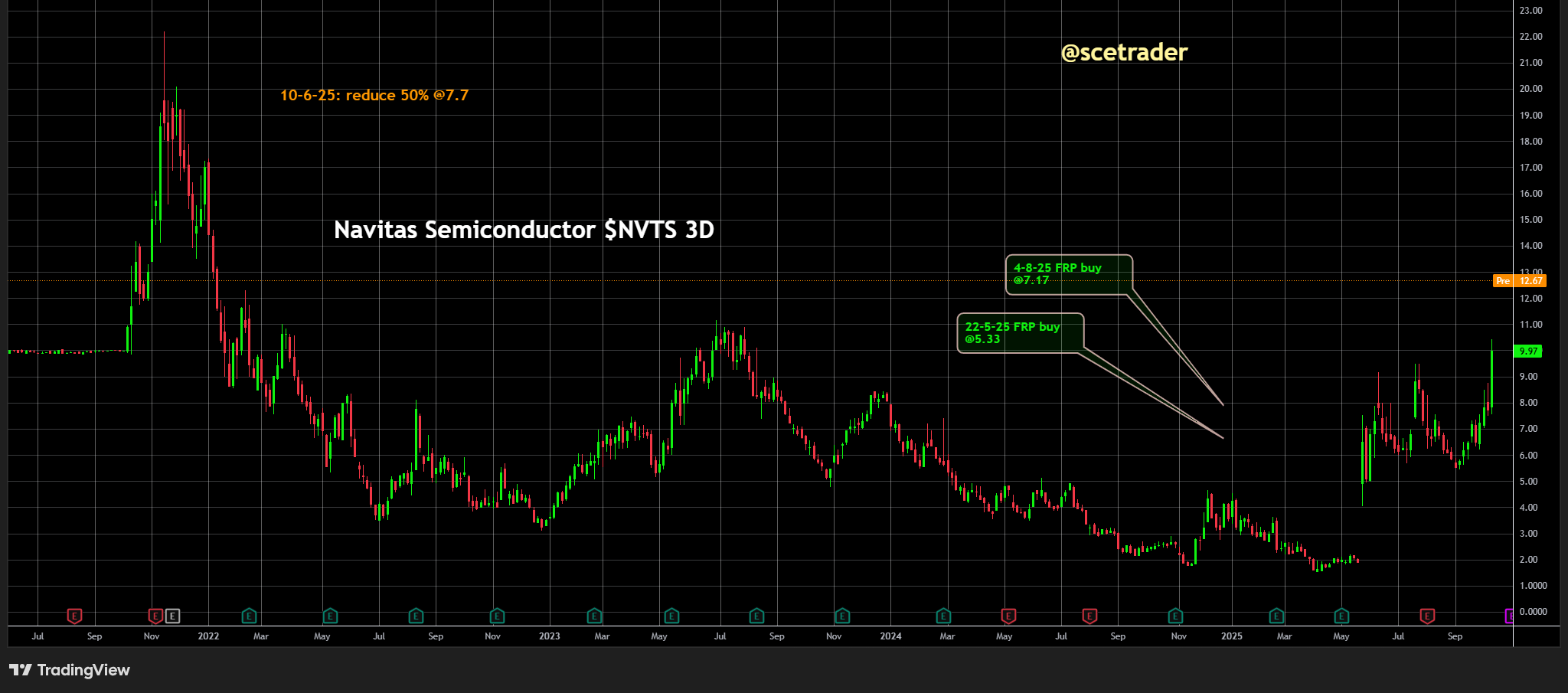Click the red earnings marker after Jul 2025
This screenshot has height=693, width=1568.
[x=1427, y=616]
